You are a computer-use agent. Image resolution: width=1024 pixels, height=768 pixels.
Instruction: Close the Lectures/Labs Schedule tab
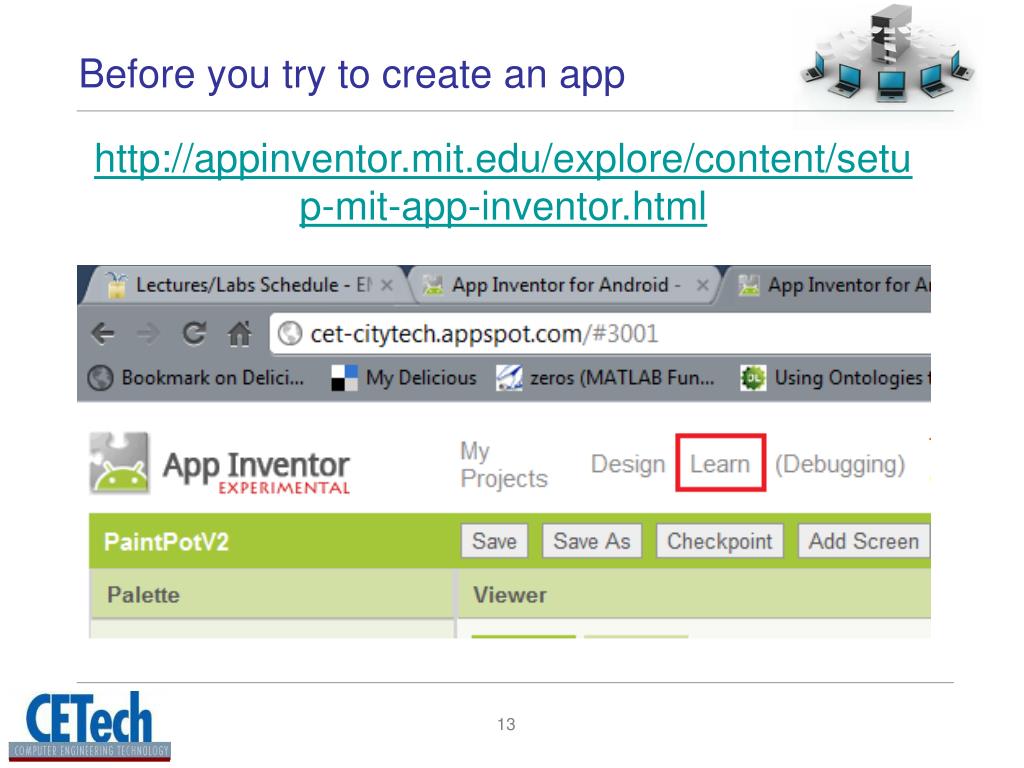point(387,285)
